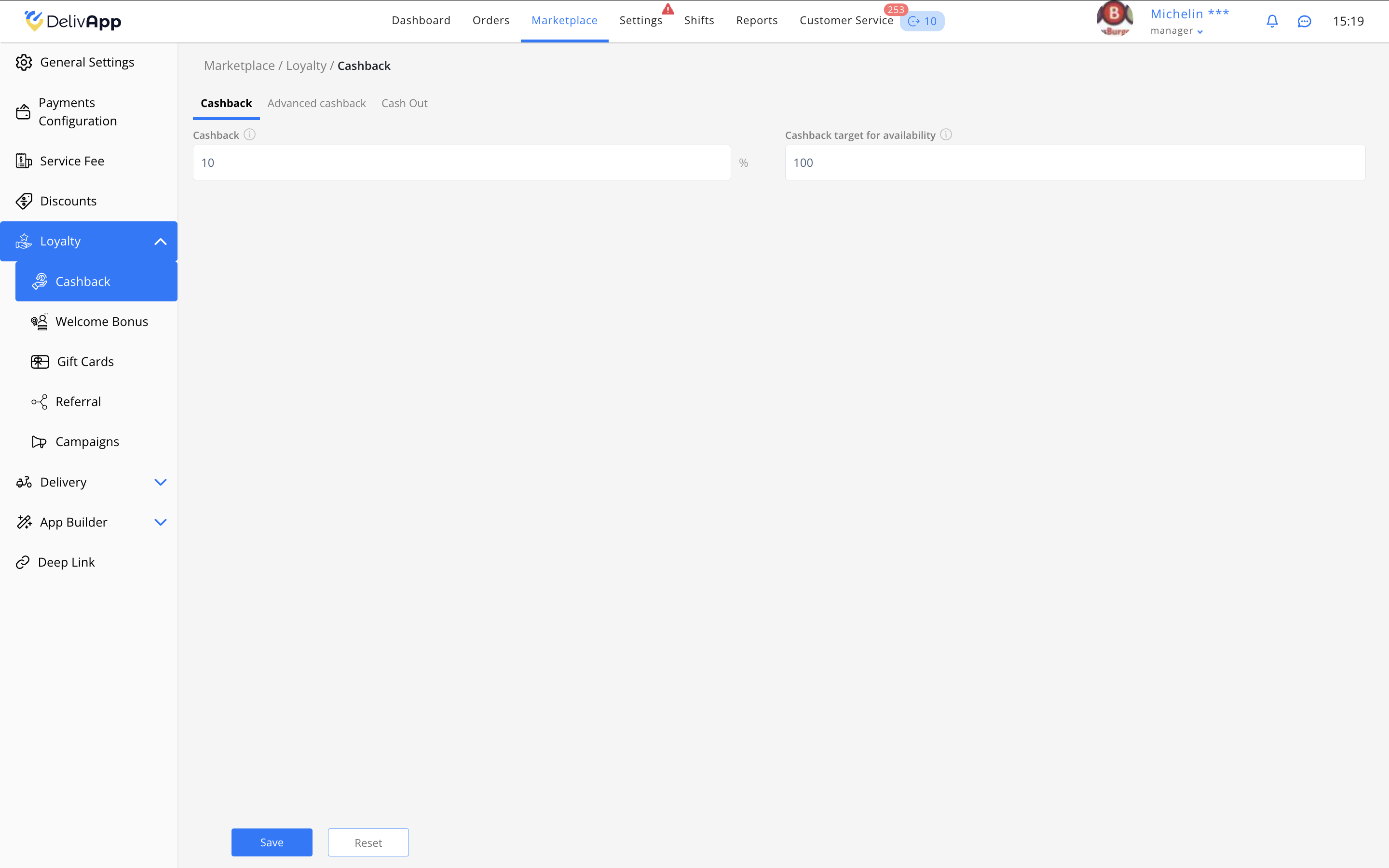
Task: Switch to Advanced cashback tab
Action: click(x=316, y=103)
